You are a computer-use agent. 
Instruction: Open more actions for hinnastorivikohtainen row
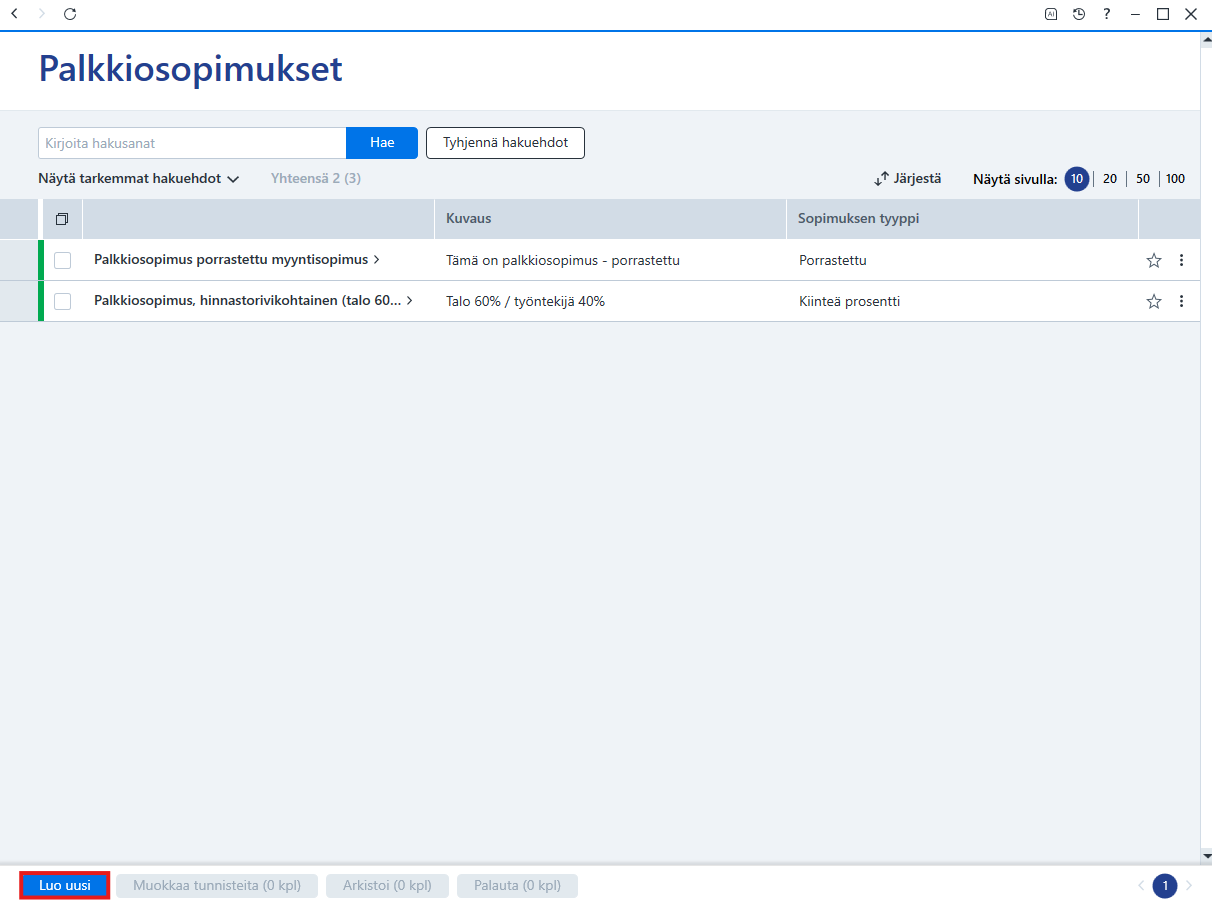pos(1181,301)
